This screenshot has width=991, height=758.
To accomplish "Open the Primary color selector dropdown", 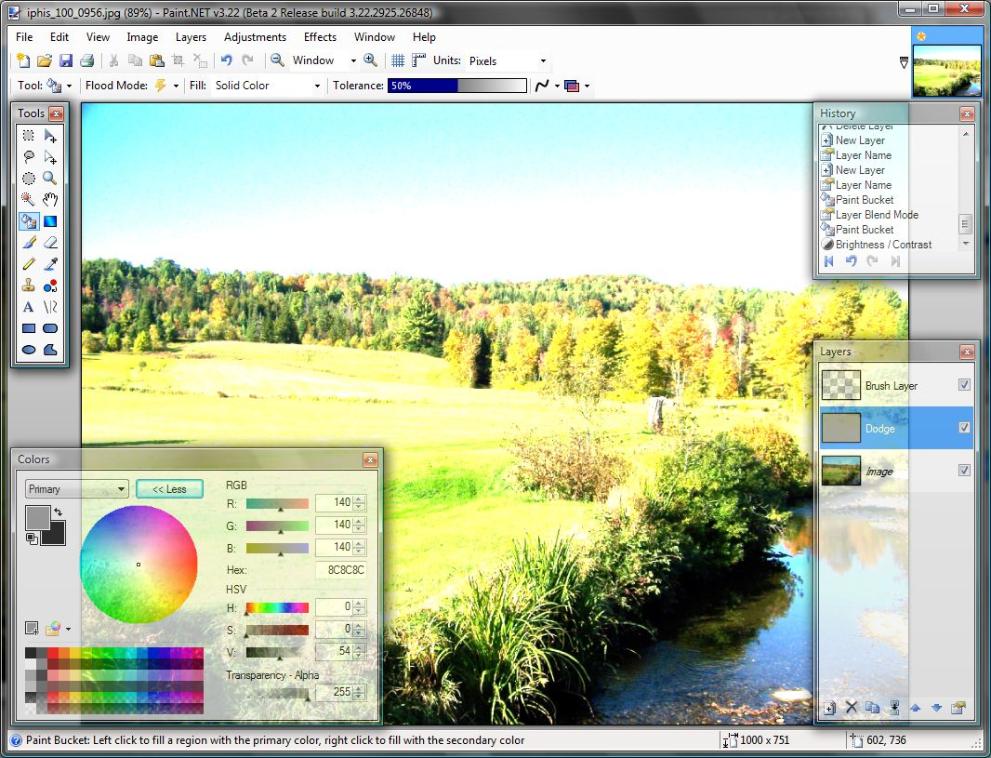I will 121,489.
